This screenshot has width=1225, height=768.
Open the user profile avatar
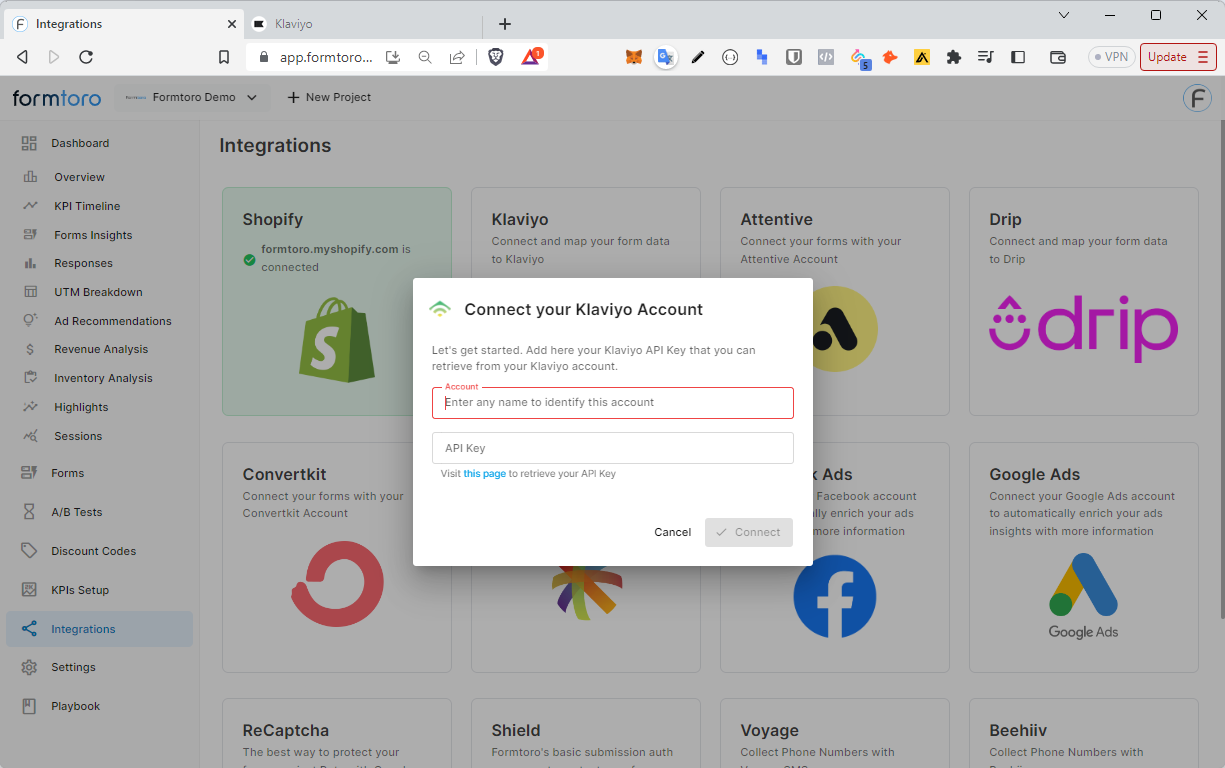pos(1197,98)
